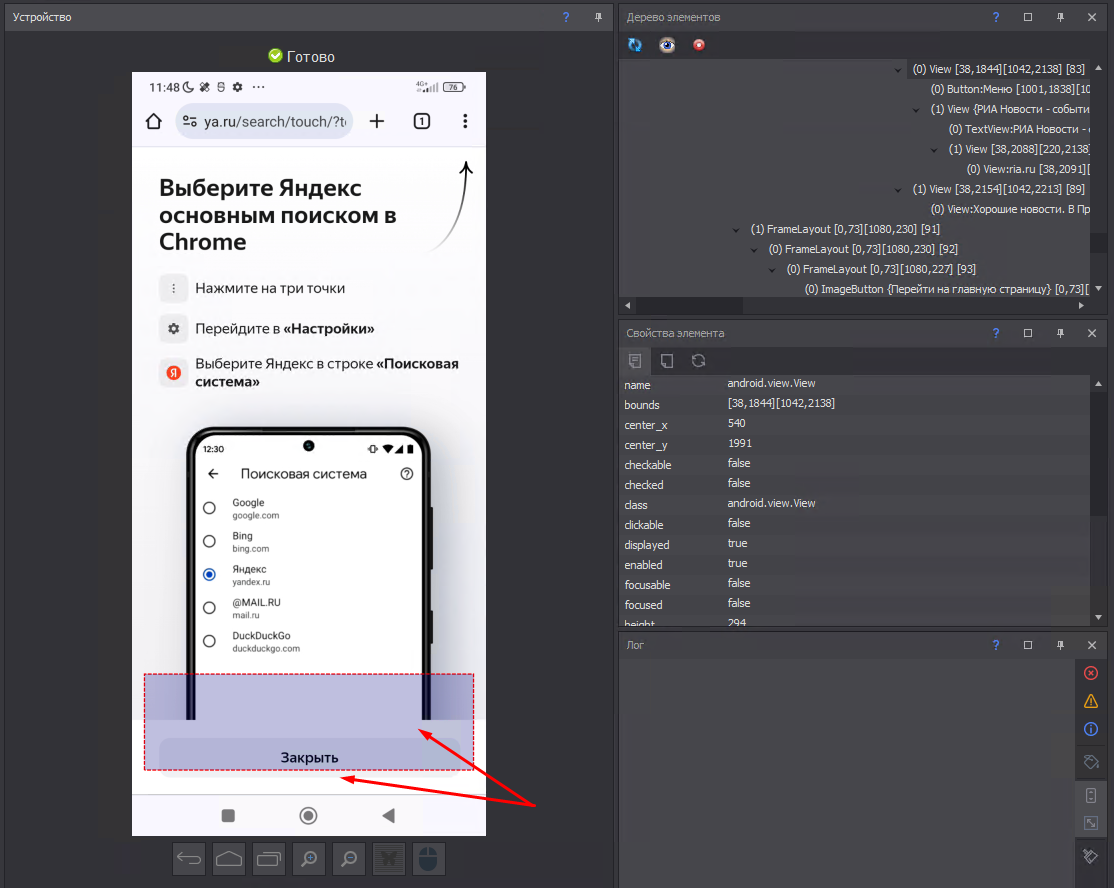This screenshot has width=1114, height=888.
Task: Click the expand arrows icon in Log sidebar
Action: (x=1091, y=823)
